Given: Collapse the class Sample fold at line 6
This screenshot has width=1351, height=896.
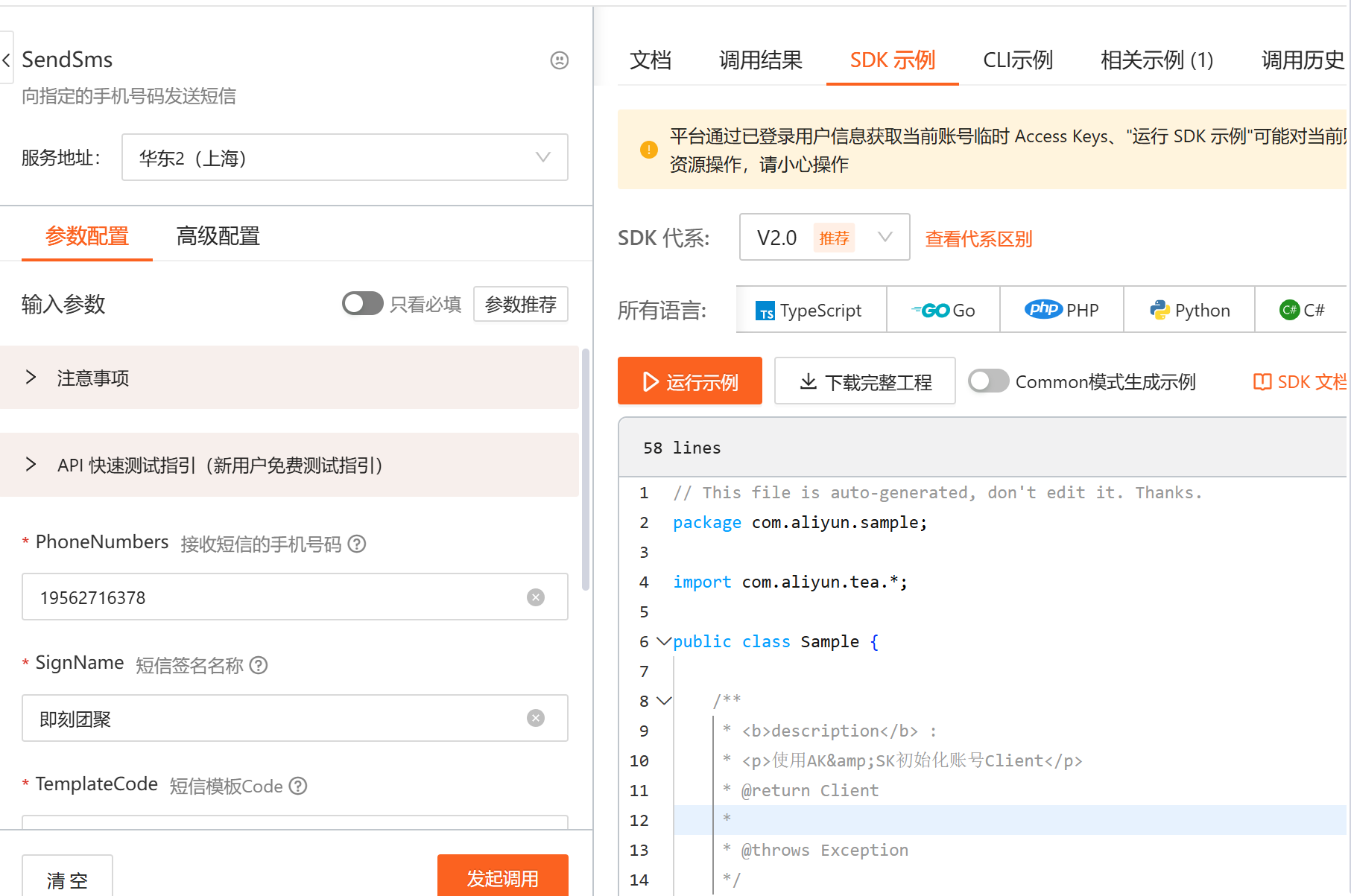Looking at the screenshot, I should [664, 641].
